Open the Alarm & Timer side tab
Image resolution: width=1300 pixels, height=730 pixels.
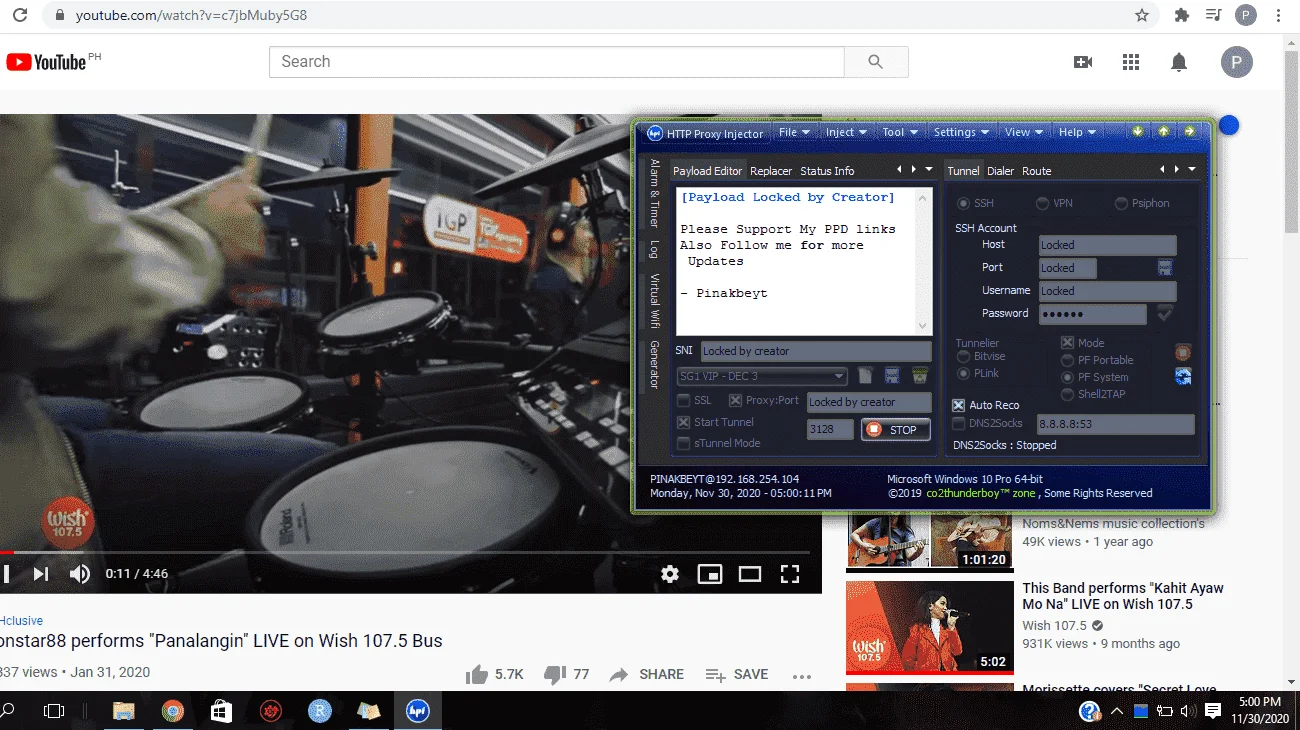655,193
